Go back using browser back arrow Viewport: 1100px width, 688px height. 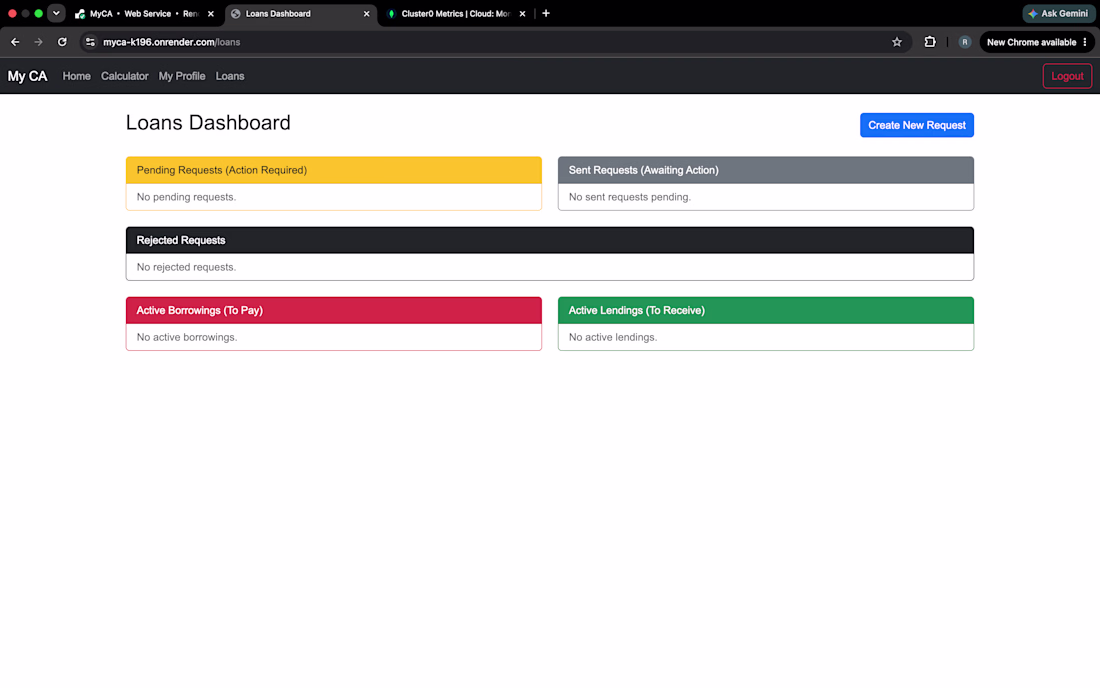pyautogui.click(x=15, y=42)
